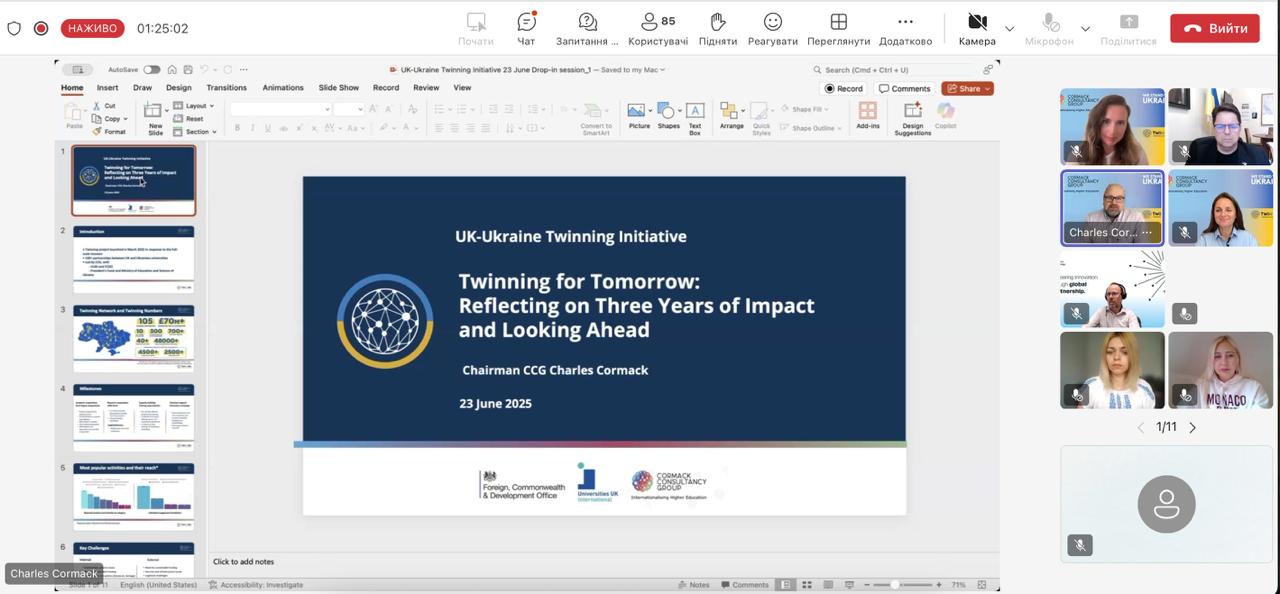Click the recording indicator icon
Image resolution: width=1280 pixels, height=594 pixels.
click(41, 28)
